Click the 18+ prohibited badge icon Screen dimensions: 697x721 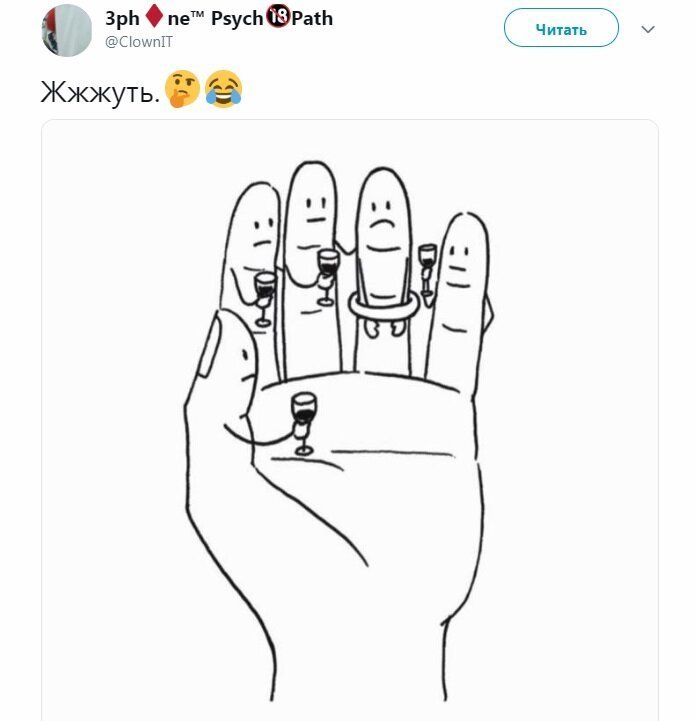278,17
